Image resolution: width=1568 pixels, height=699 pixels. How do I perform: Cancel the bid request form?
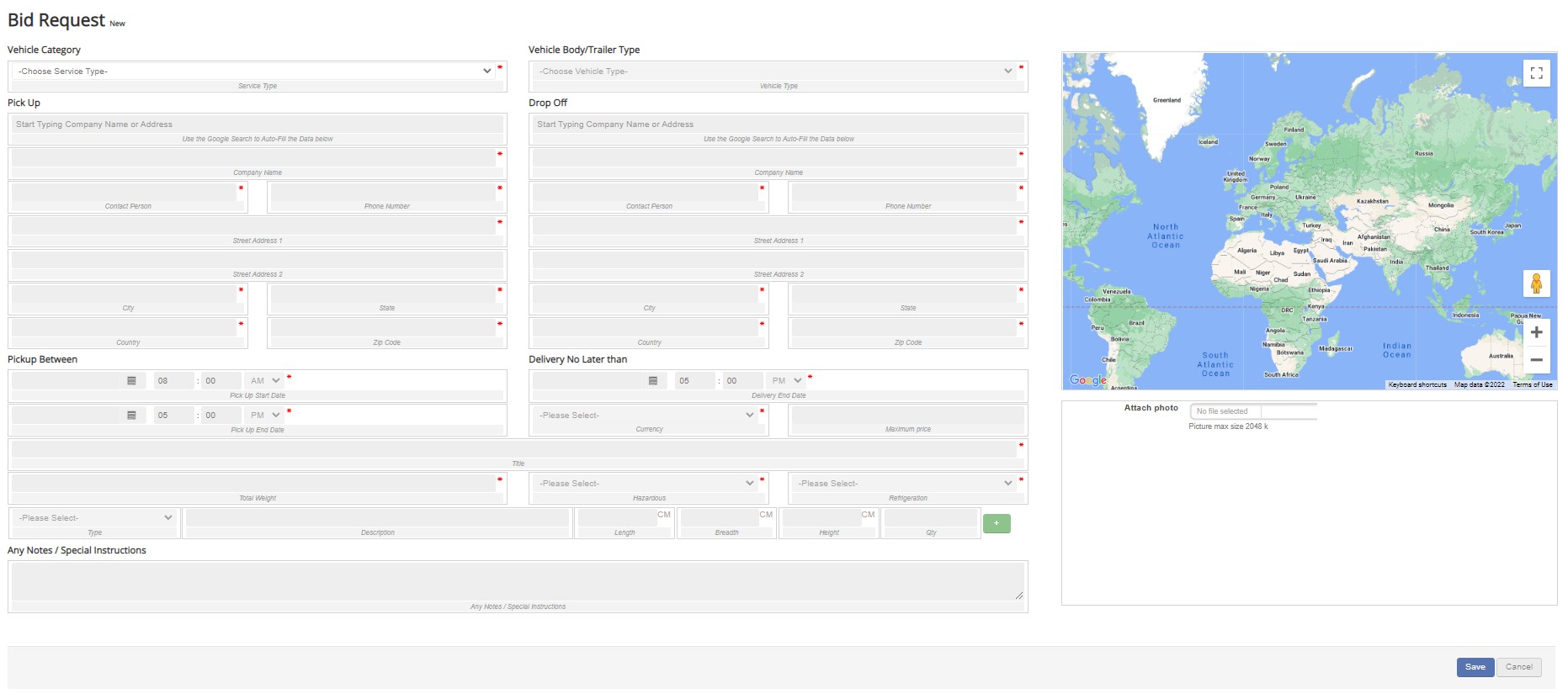click(1518, 667)
